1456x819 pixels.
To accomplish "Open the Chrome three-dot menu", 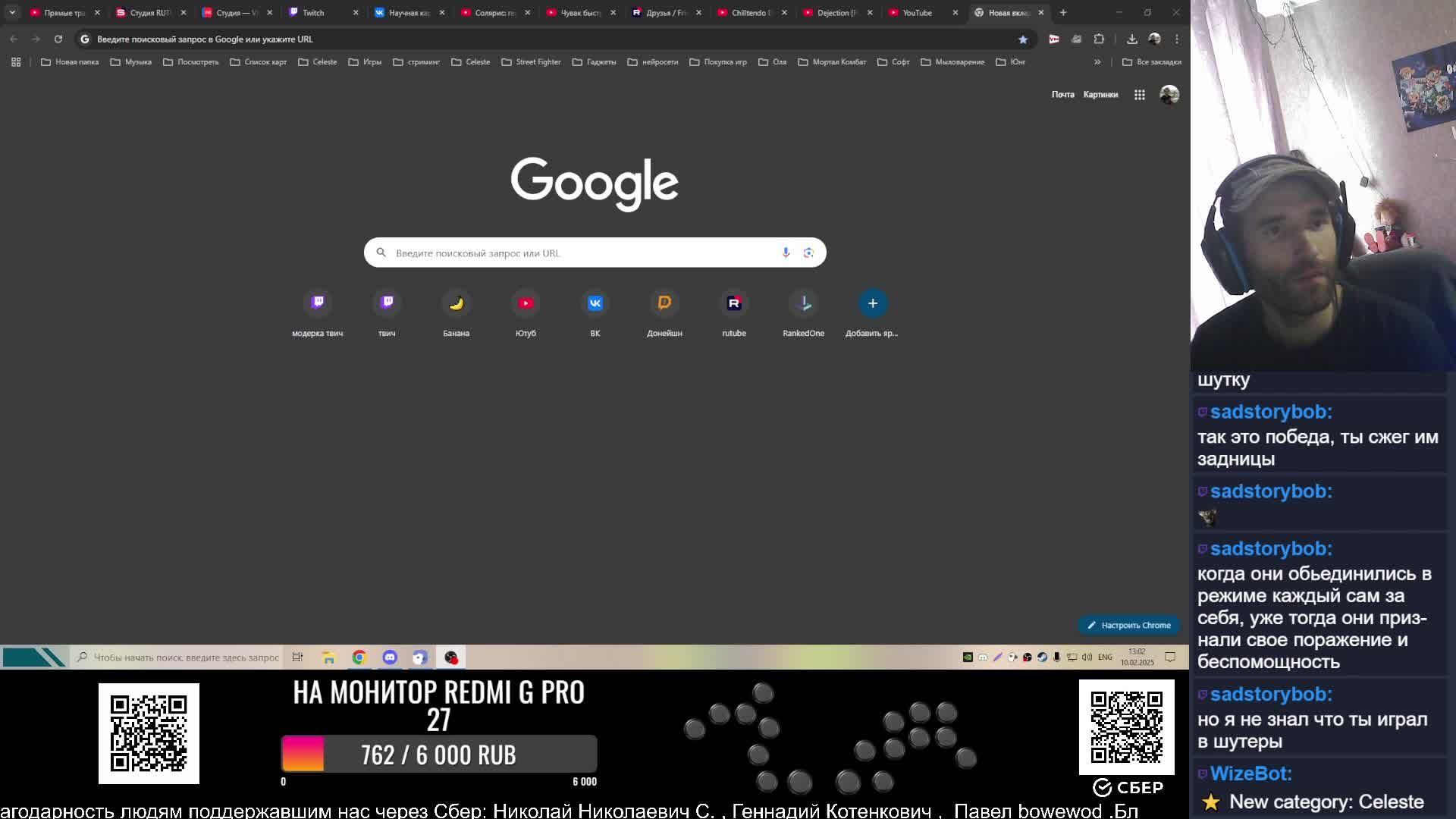I will [1177, 39].
